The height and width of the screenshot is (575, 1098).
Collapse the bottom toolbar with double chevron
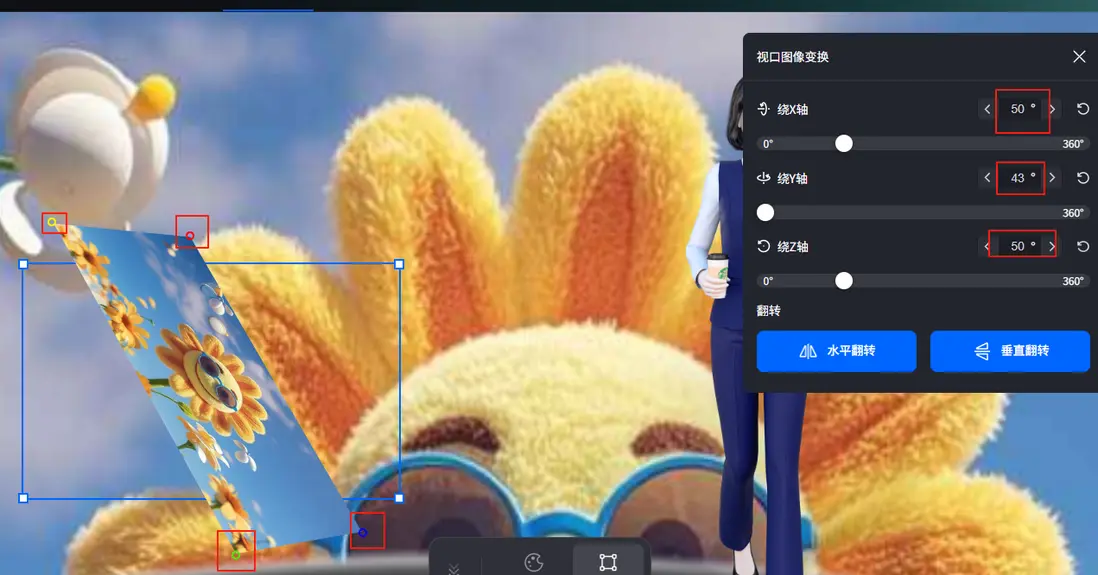(x=454, y=568)
